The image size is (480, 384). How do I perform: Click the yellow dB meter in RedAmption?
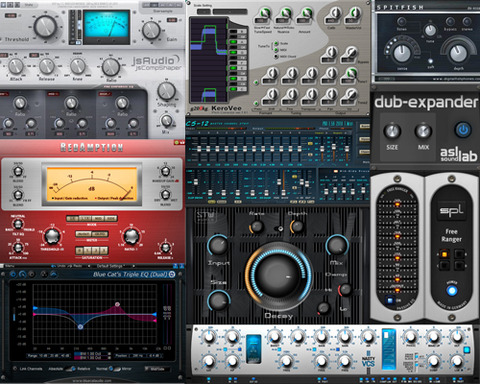click(x=92, y=184)
